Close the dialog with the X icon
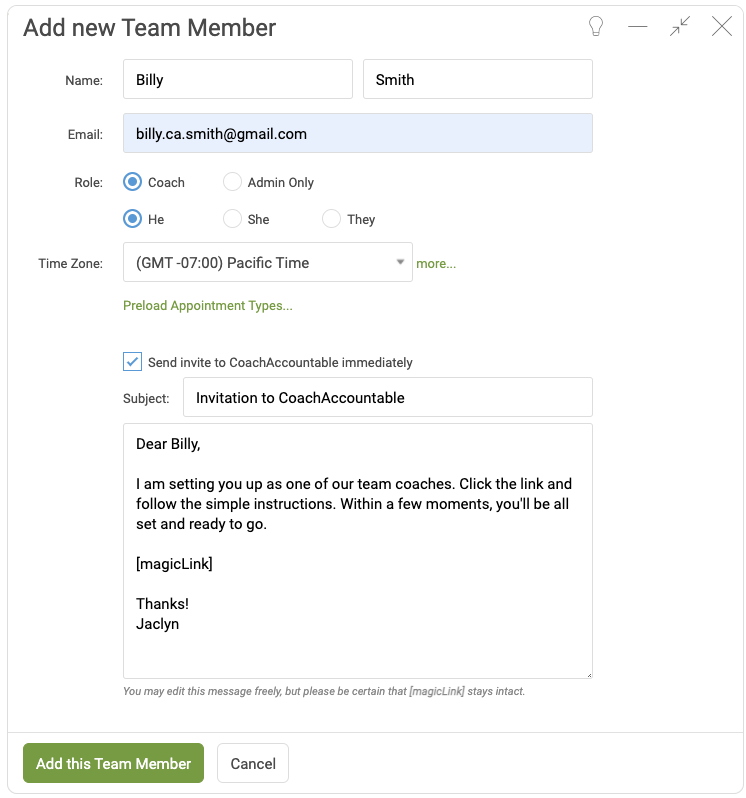This screenshot has width=746, height=798. [x=722, y=26]
